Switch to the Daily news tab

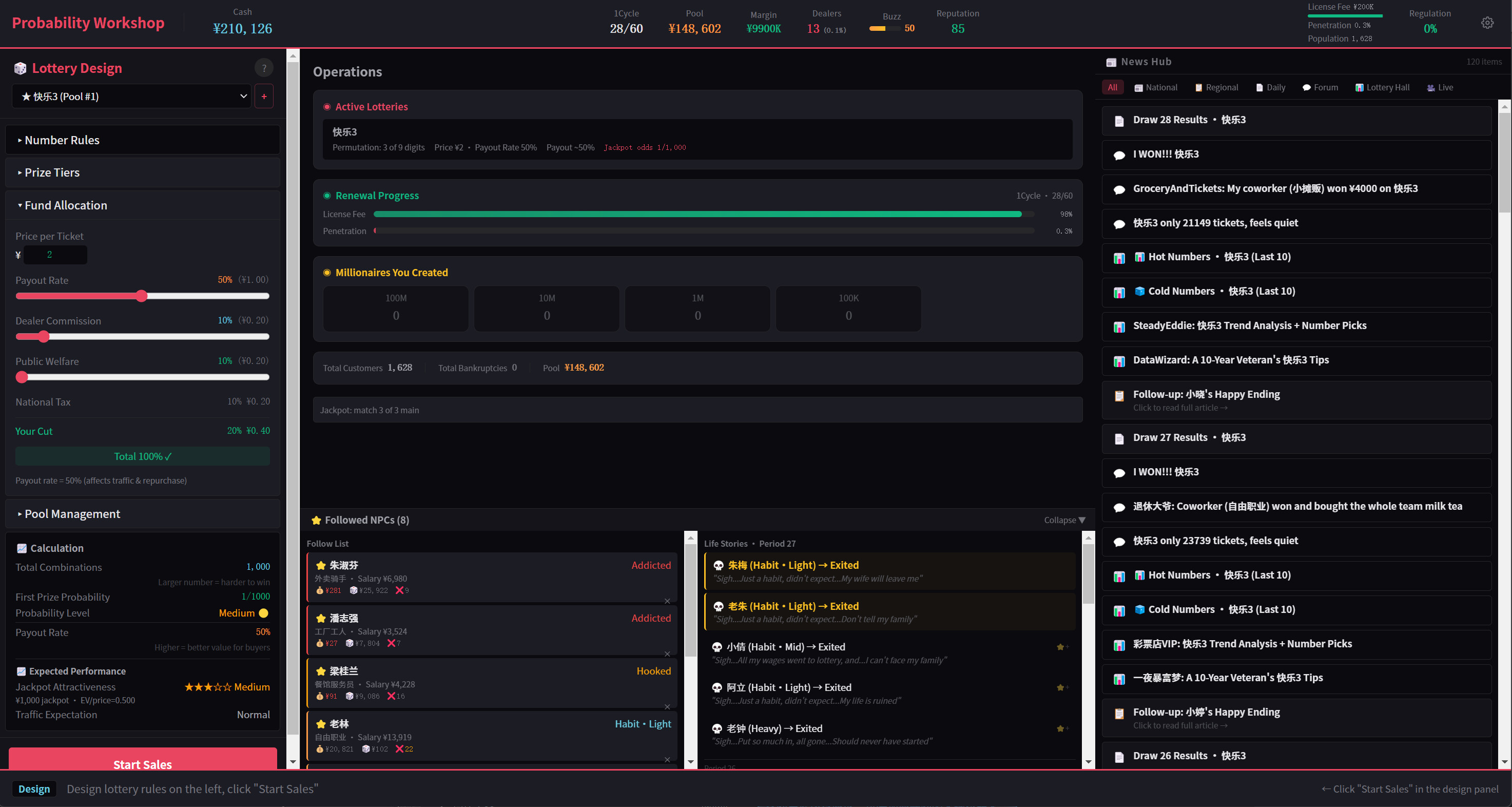pyautogui.click(x=1271, y=87)
